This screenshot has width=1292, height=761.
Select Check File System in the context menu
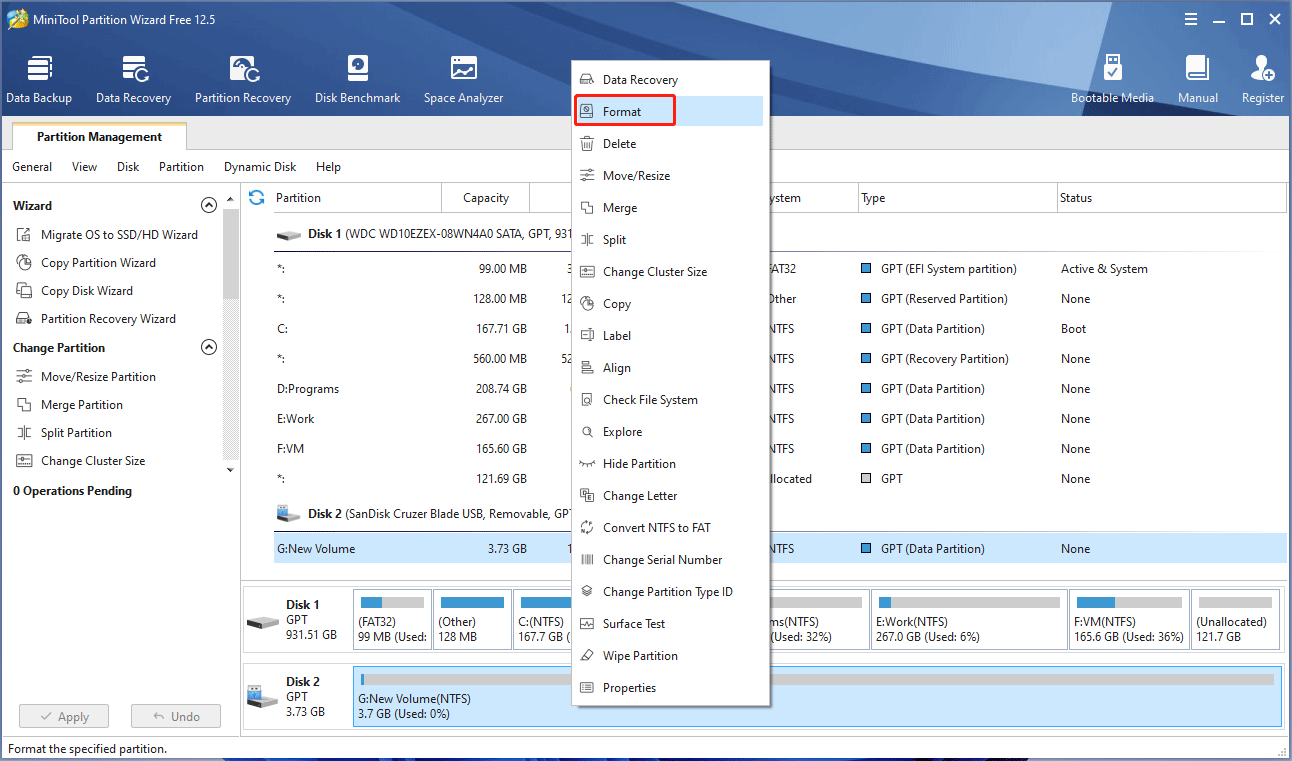[x=670, y=400]
